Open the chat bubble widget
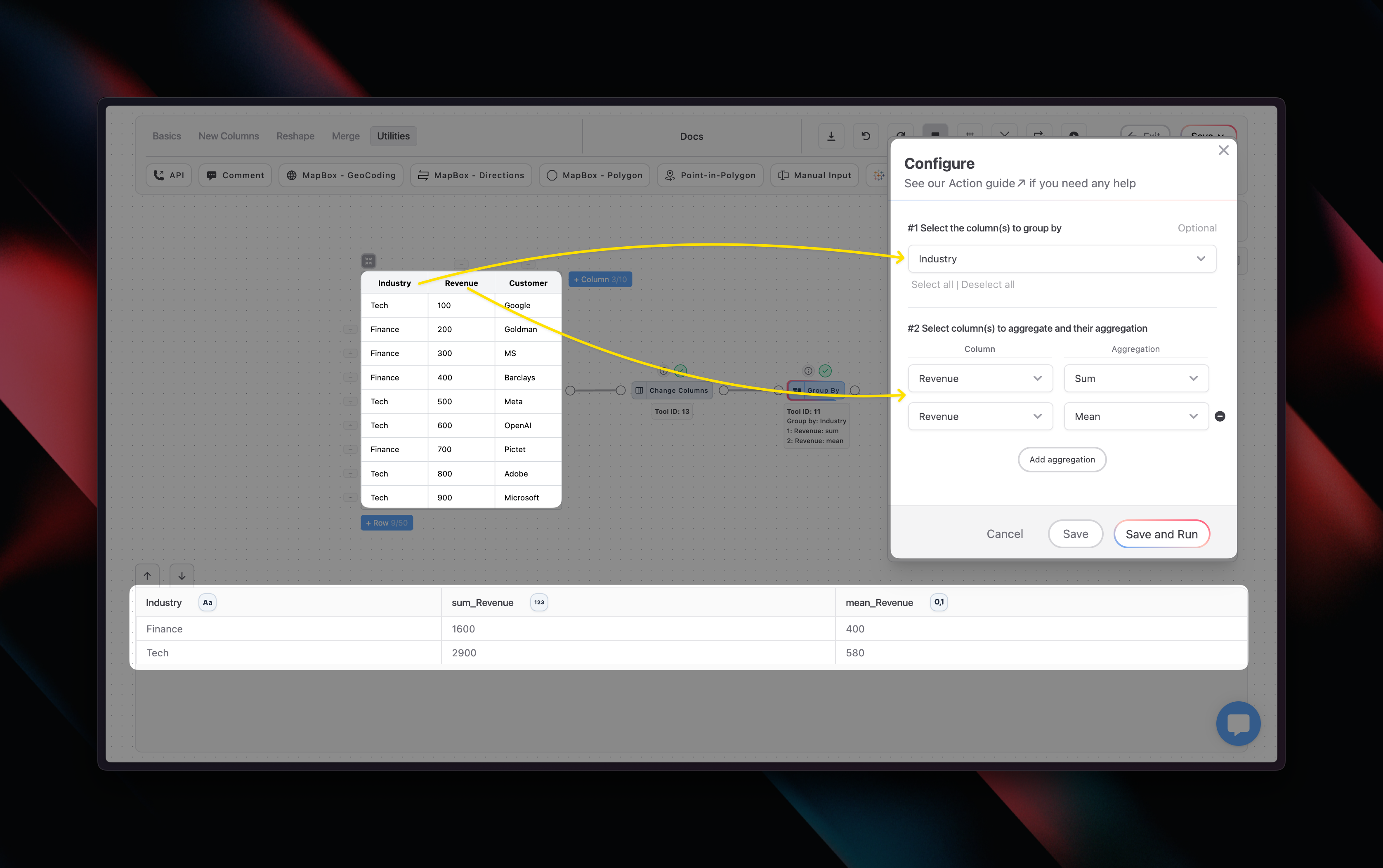This screenshot has height=868, width=1383. click(1238, 723)
